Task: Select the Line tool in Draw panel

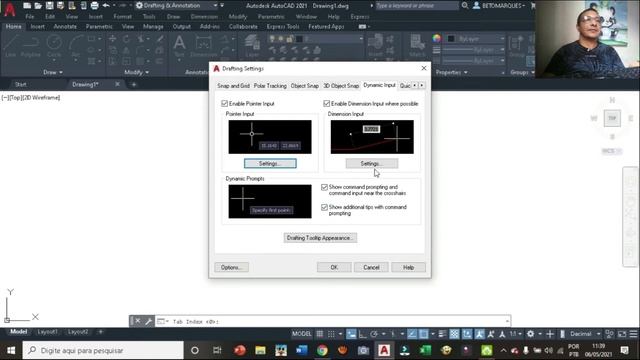Action: 11,46
